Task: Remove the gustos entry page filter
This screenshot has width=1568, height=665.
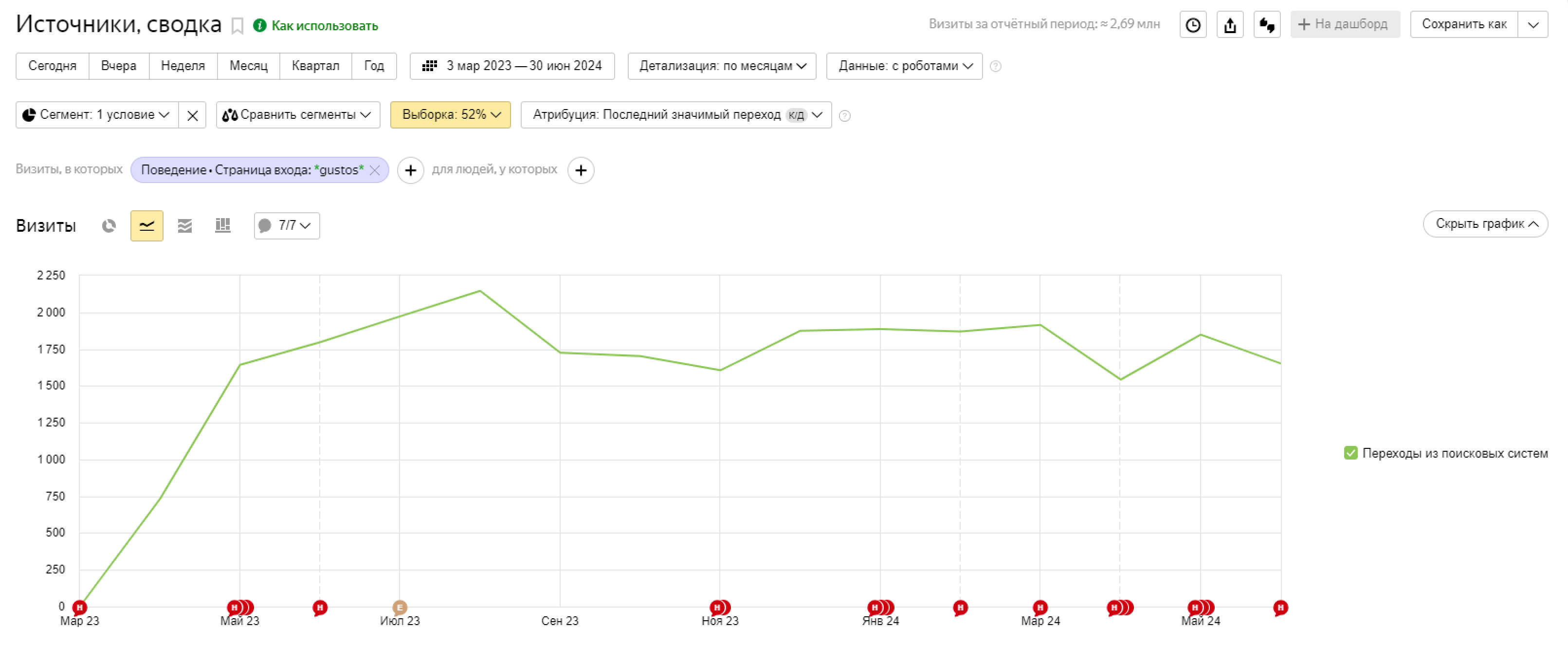Action: (x=375, y=170)
